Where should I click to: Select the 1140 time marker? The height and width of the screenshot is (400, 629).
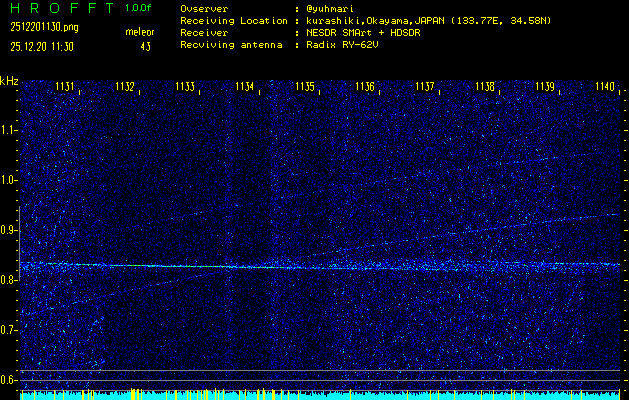pyautogui.click(x=605, y=87)
